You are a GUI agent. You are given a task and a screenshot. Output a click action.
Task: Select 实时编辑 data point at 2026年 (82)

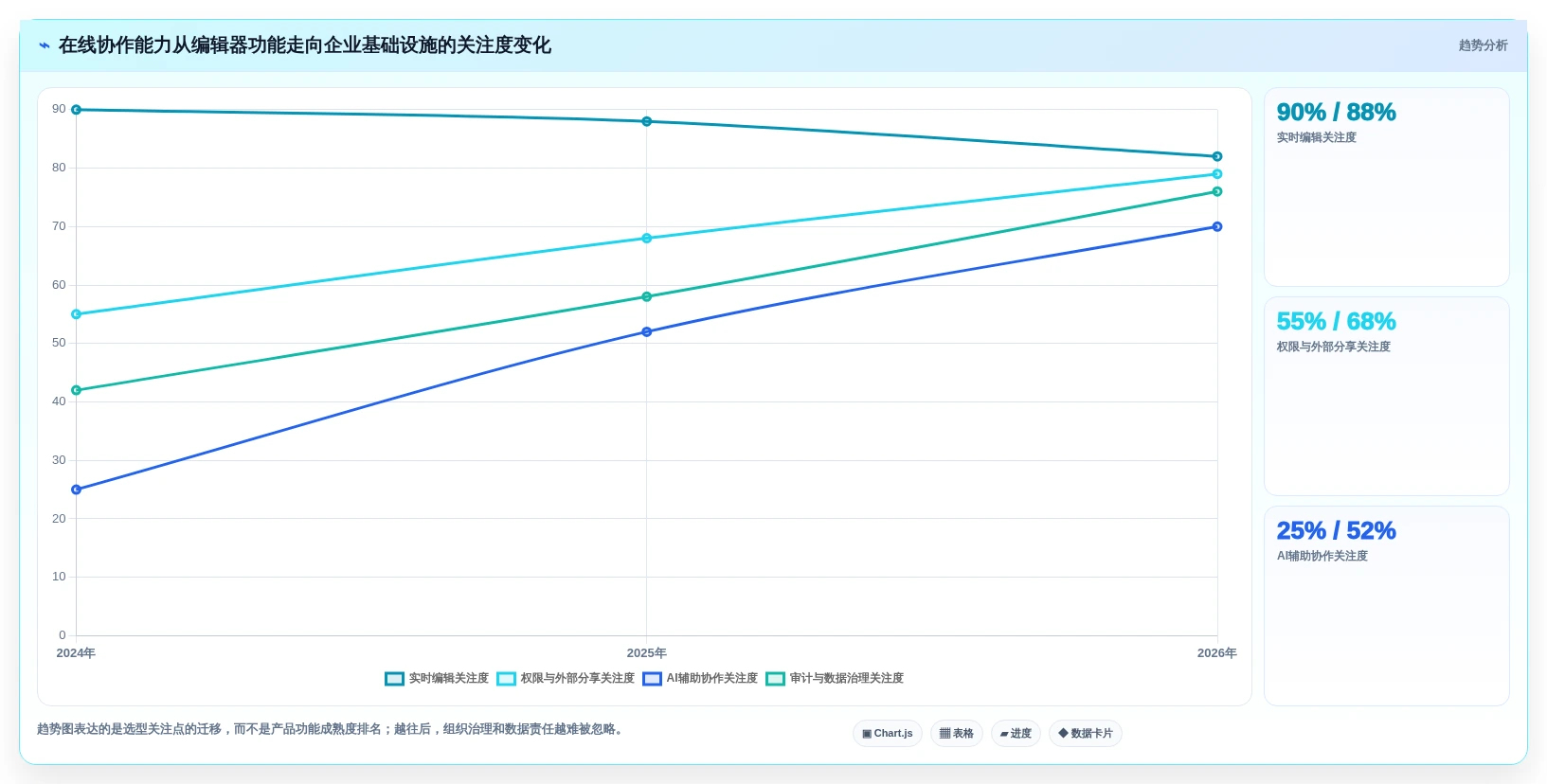[x=1217, y=156]
